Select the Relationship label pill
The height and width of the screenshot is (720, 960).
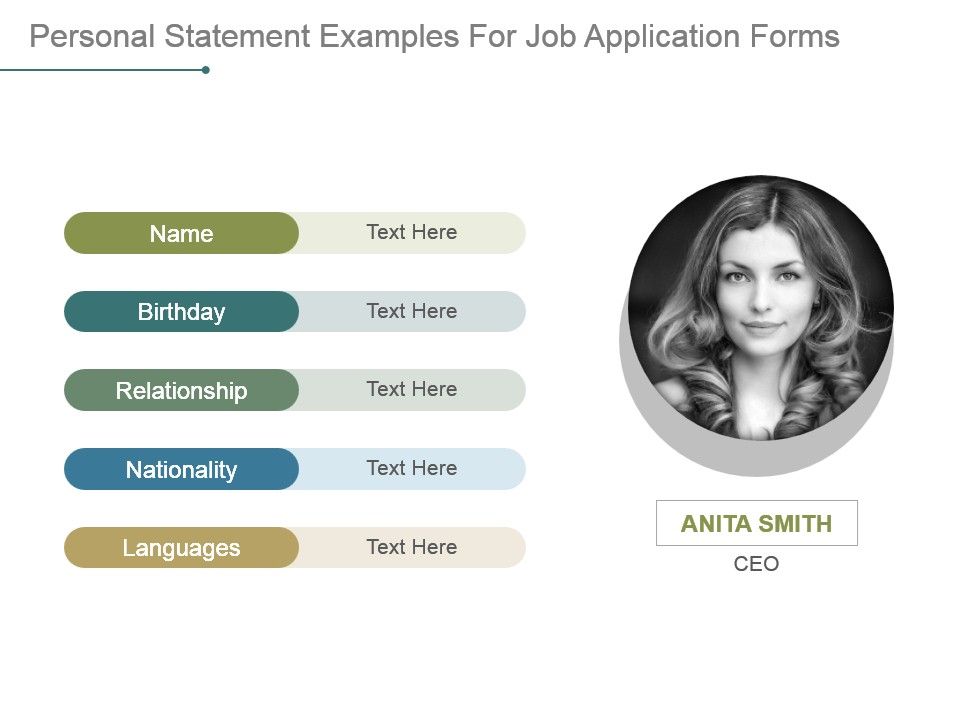point(181,390)
